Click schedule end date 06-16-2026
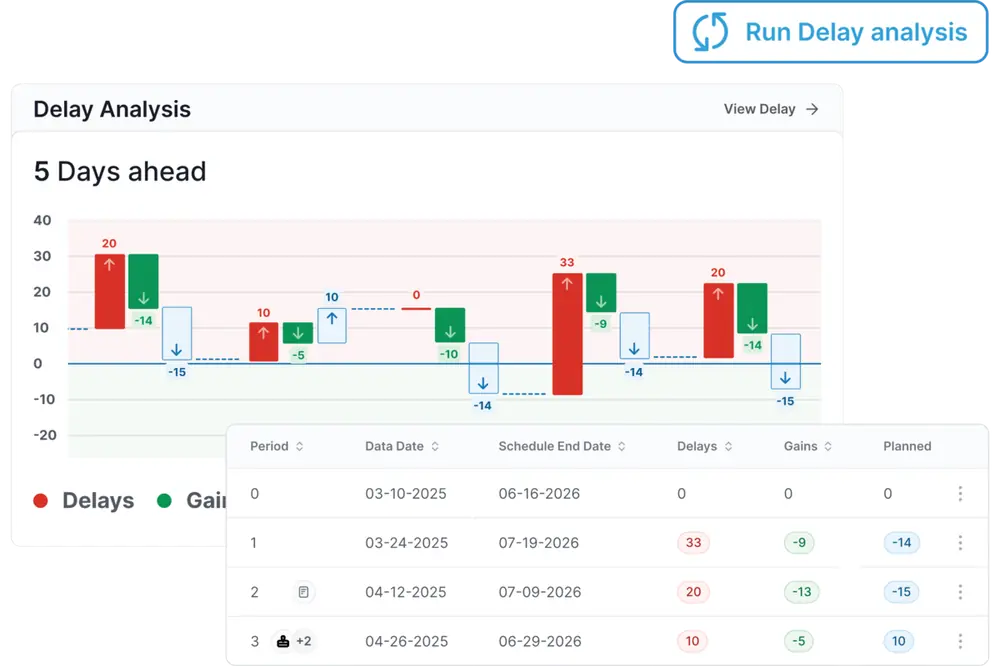 pyautogui.click(x=539, y=494)
